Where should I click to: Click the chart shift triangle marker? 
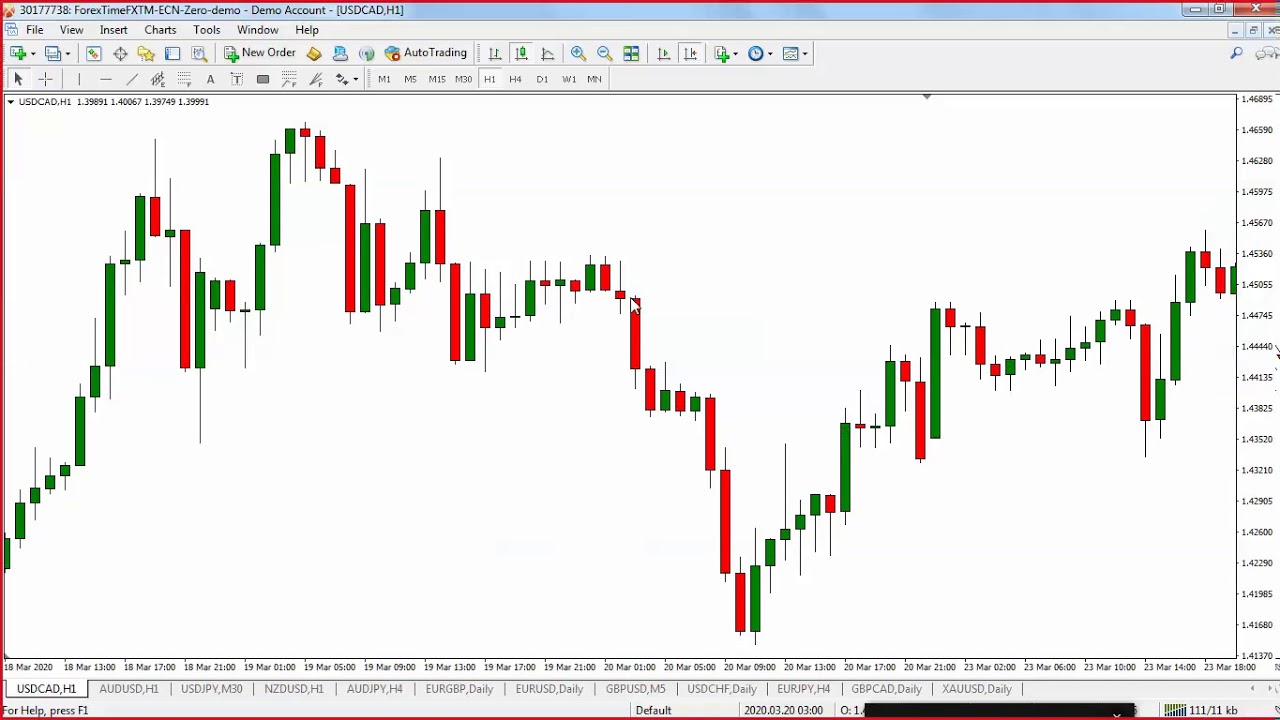click(x=927, y=97)
